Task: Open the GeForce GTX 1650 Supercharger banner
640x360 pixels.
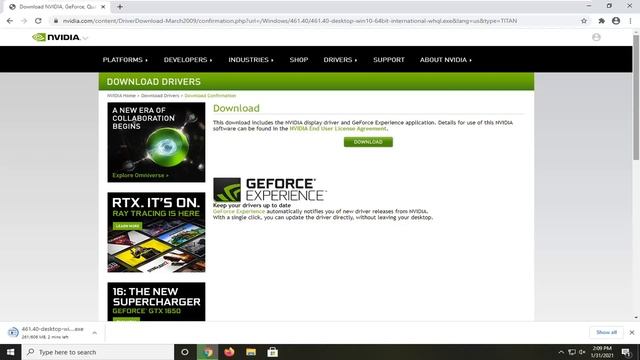Action: click(156, 302)
